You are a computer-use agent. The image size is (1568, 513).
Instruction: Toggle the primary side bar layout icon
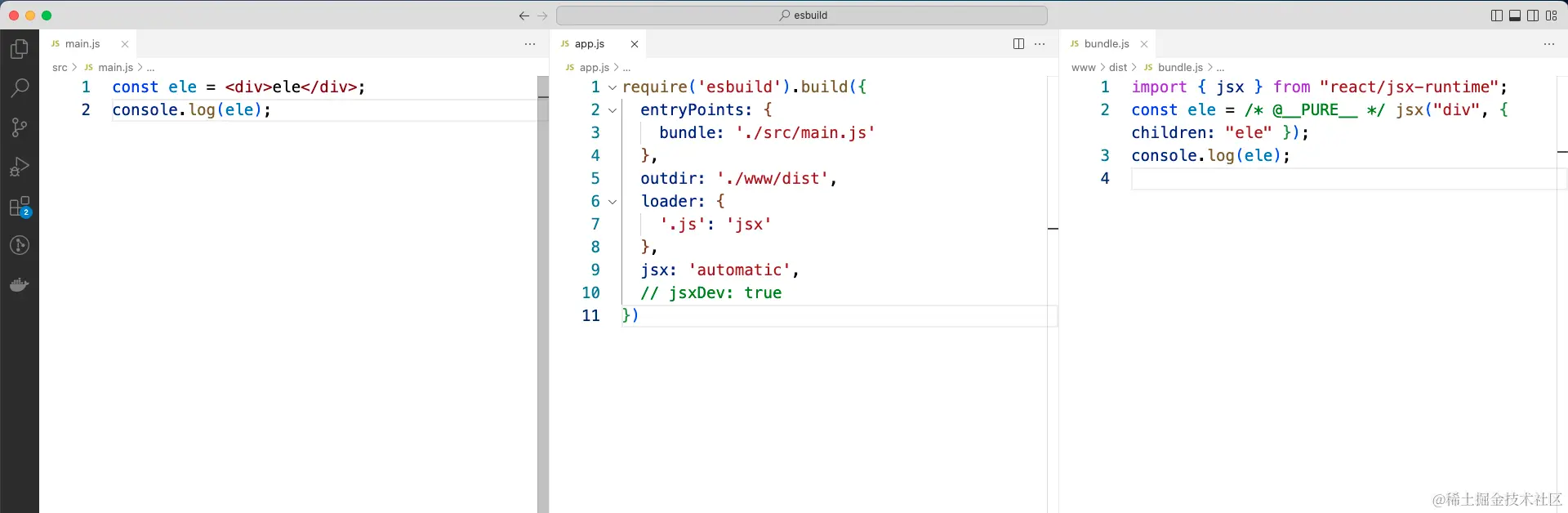tap(1497, 16)
